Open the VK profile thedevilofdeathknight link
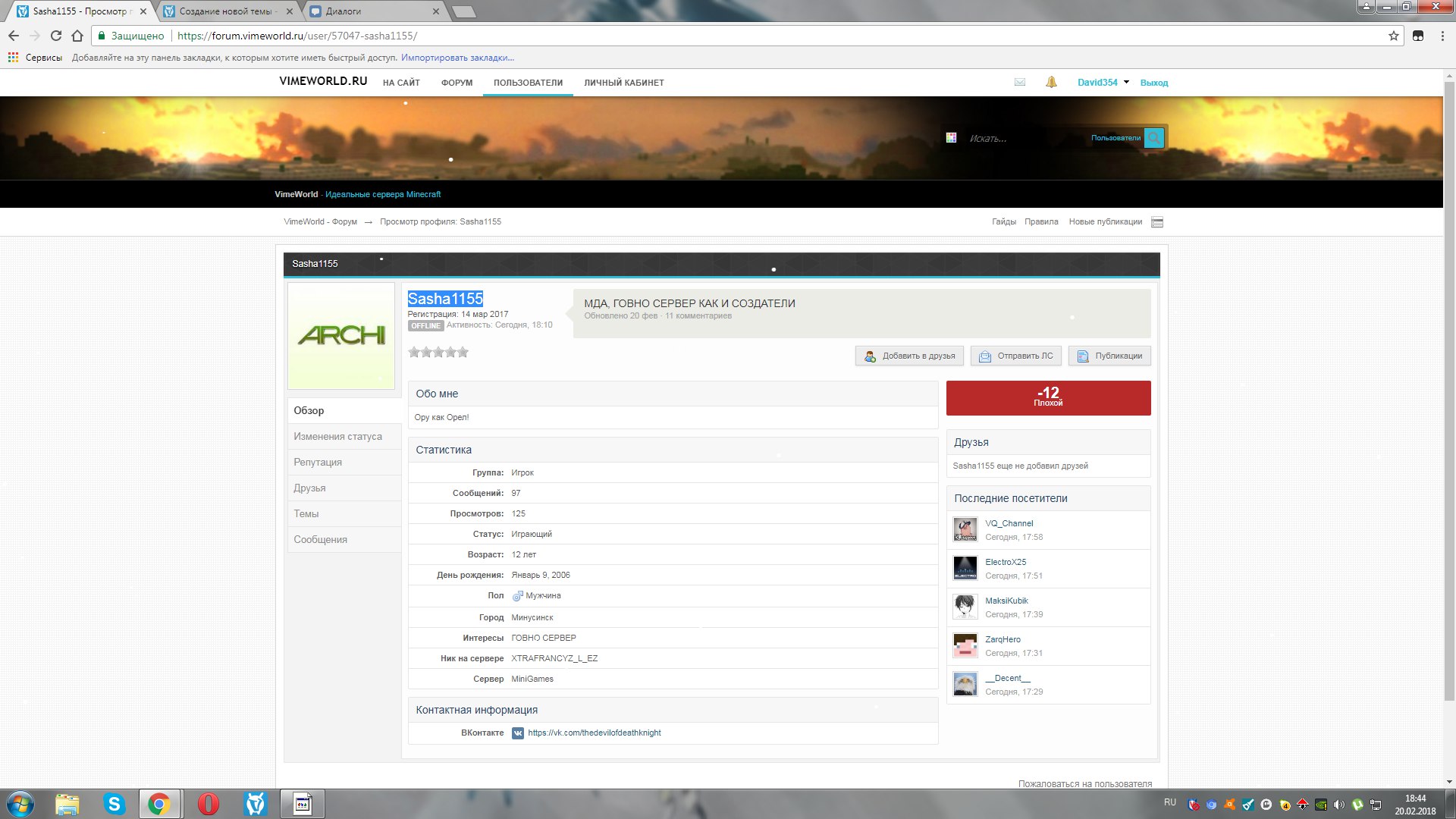 (595, 733)
